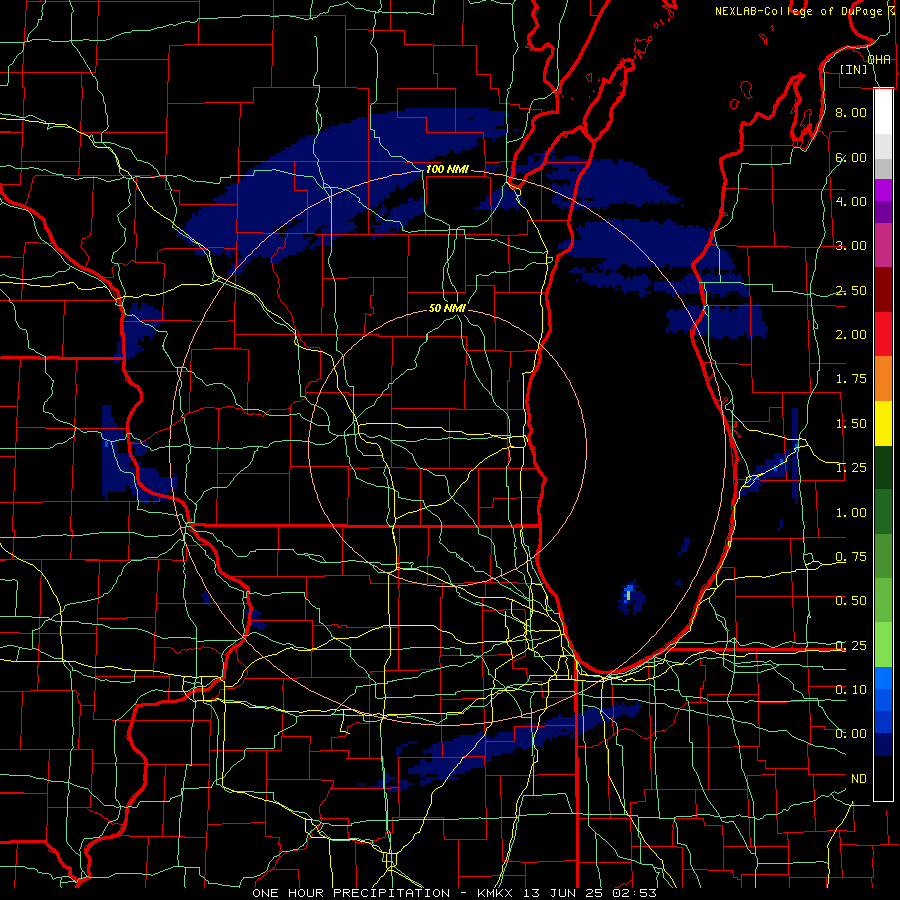Pick the yellow swatch in the color scale
This screenshot has width=900, height=900.
coord(883,423)
